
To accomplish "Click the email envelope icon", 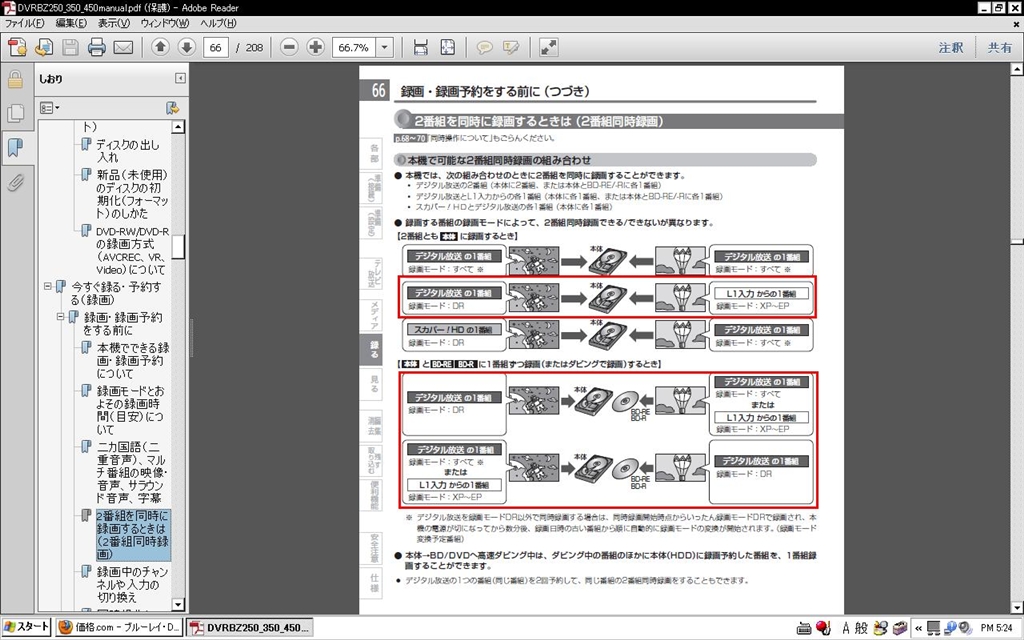I will pos(123,47).
